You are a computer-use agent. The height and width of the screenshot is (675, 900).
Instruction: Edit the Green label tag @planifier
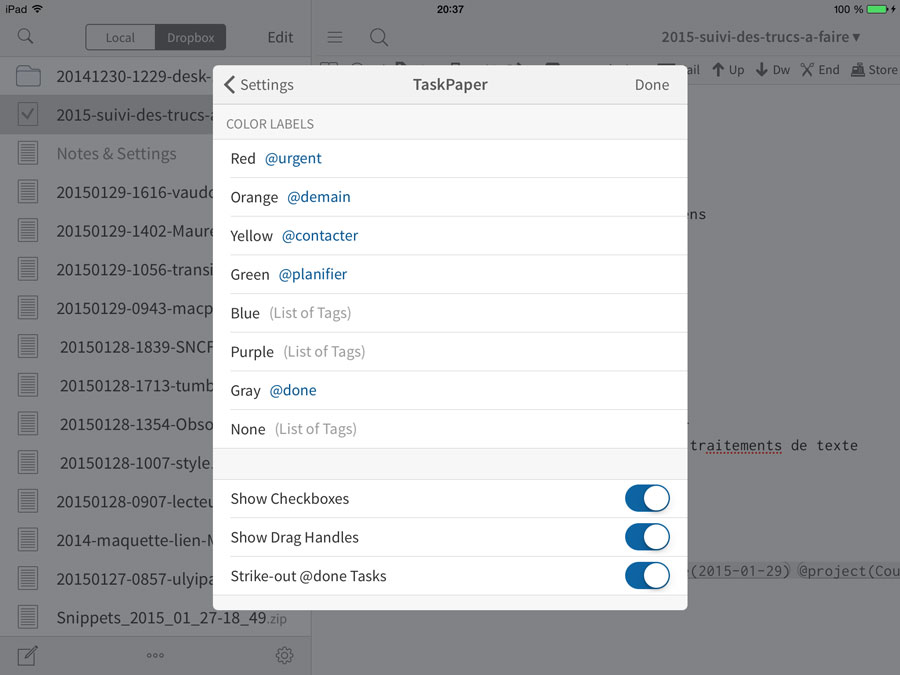313,274
